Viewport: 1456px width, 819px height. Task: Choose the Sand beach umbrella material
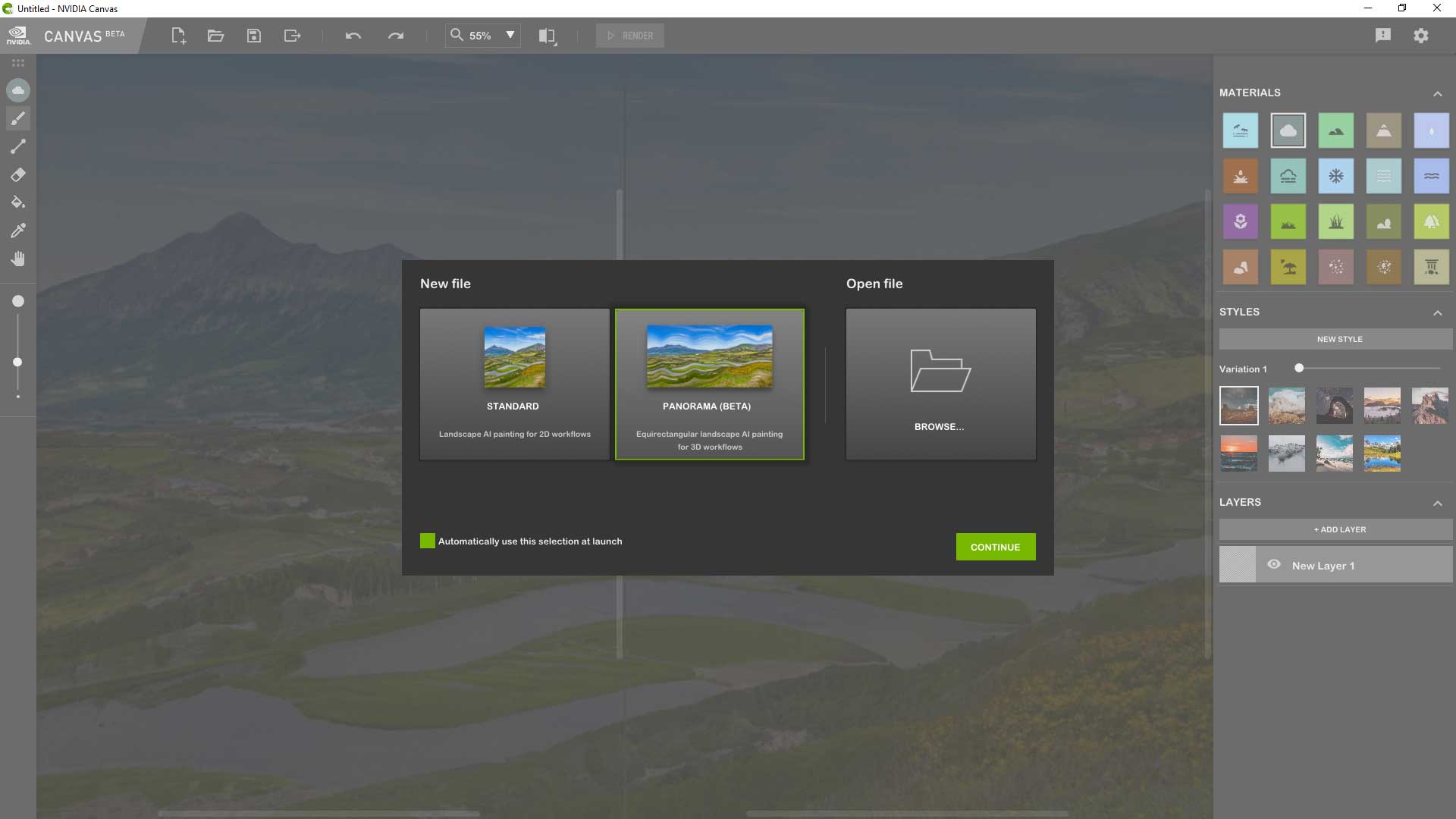(x=1288, y=267)
